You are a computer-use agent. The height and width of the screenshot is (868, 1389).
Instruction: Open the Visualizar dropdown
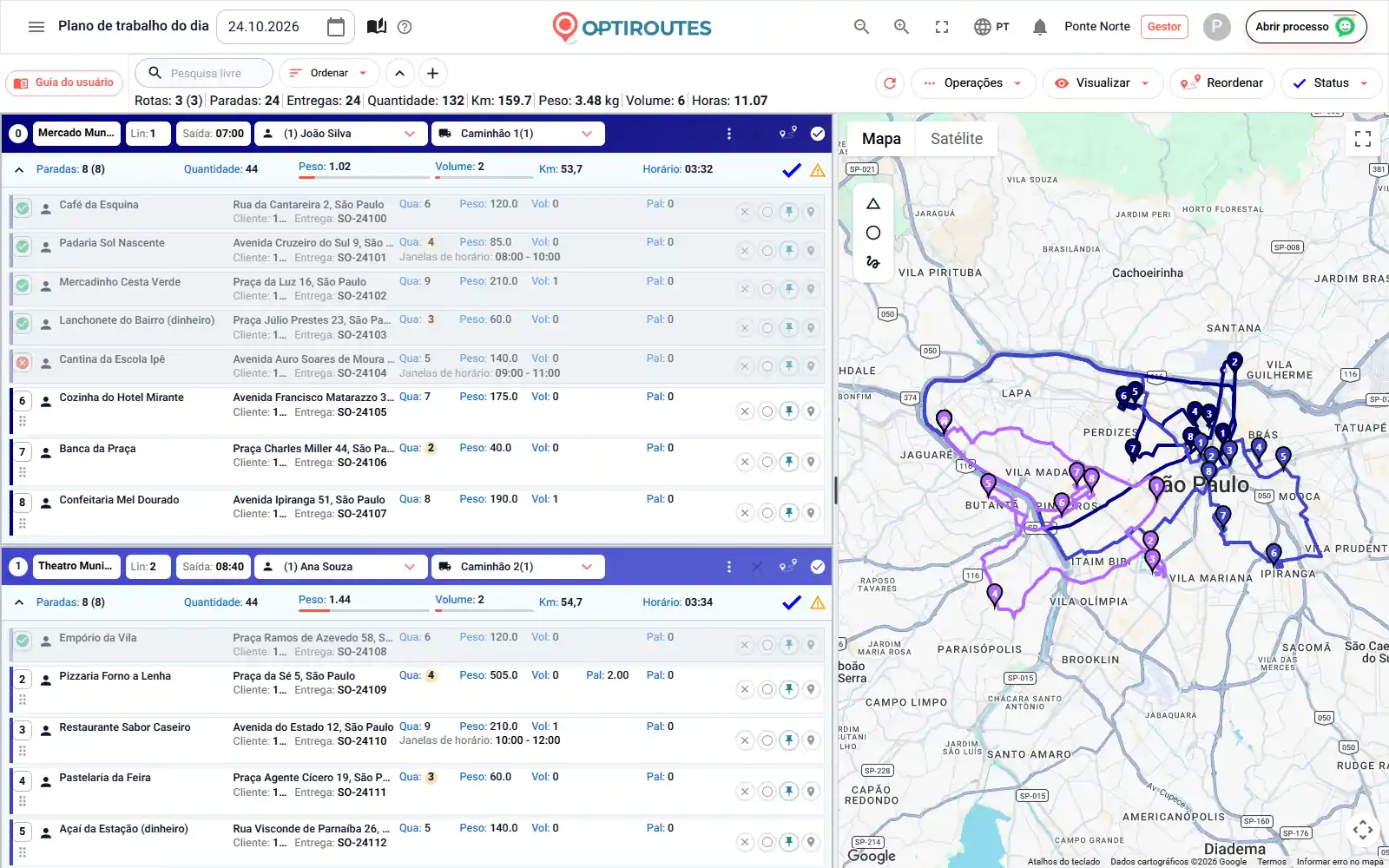click(1103, 83)
